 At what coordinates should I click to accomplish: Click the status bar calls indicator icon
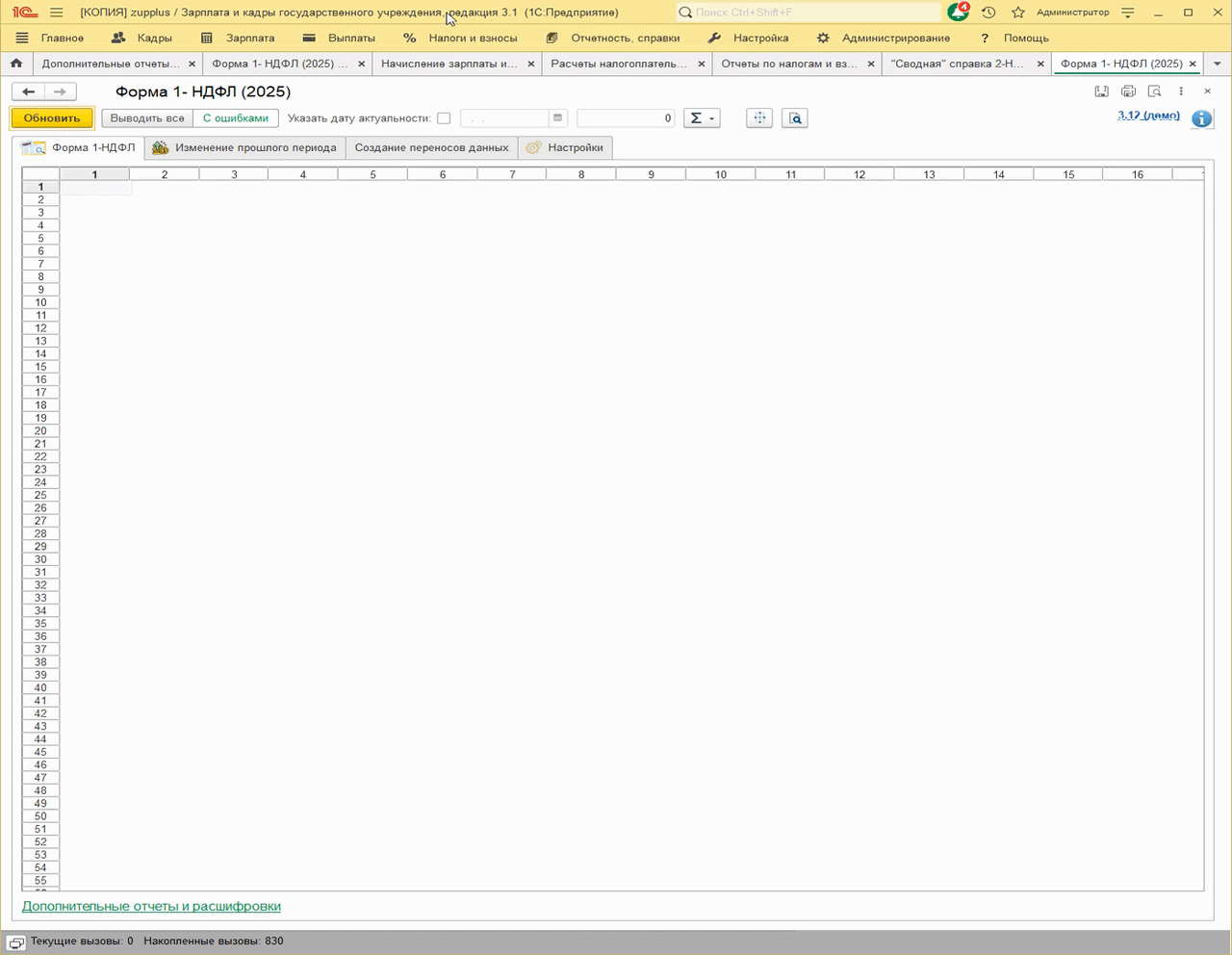(15, 942)
